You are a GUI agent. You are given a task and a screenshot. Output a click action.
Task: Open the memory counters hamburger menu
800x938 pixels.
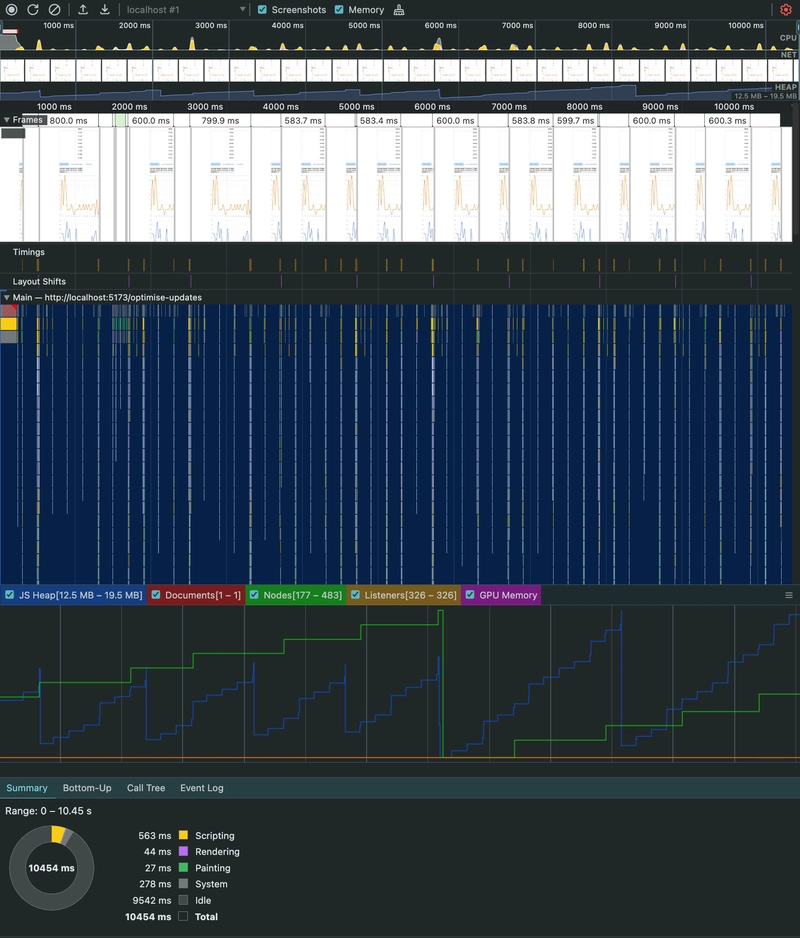click(789, 595)
